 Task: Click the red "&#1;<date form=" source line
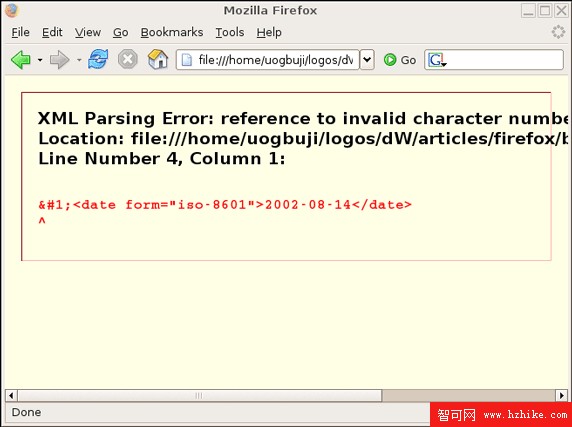(x=225, y=205)
